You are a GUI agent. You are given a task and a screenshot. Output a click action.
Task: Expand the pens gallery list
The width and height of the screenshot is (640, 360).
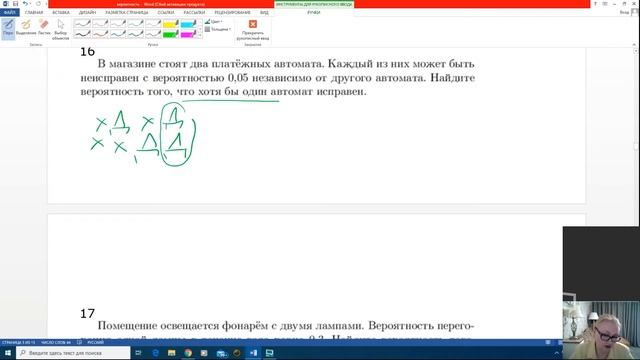click(200, 36)
